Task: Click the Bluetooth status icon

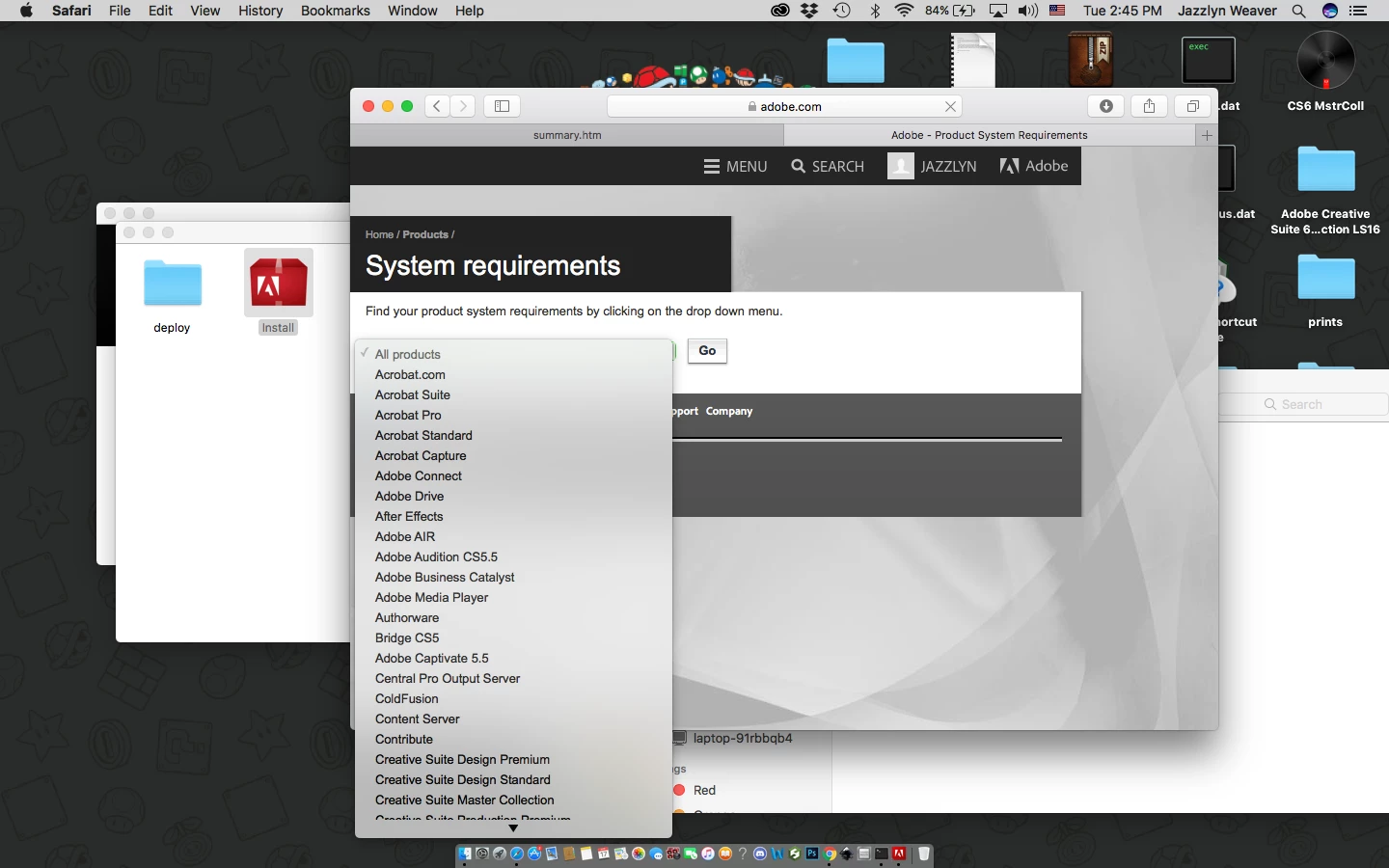Action: click(876, 11)
